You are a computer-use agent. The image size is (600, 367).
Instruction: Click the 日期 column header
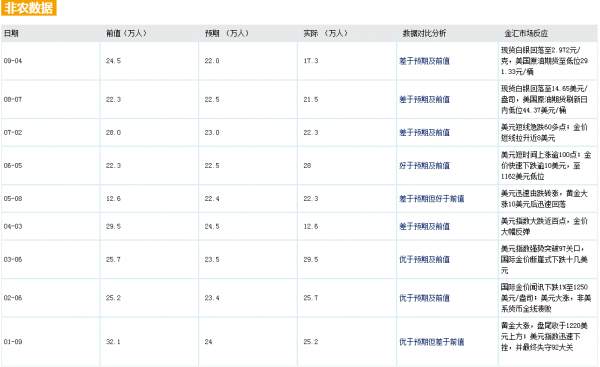point(11,33)
